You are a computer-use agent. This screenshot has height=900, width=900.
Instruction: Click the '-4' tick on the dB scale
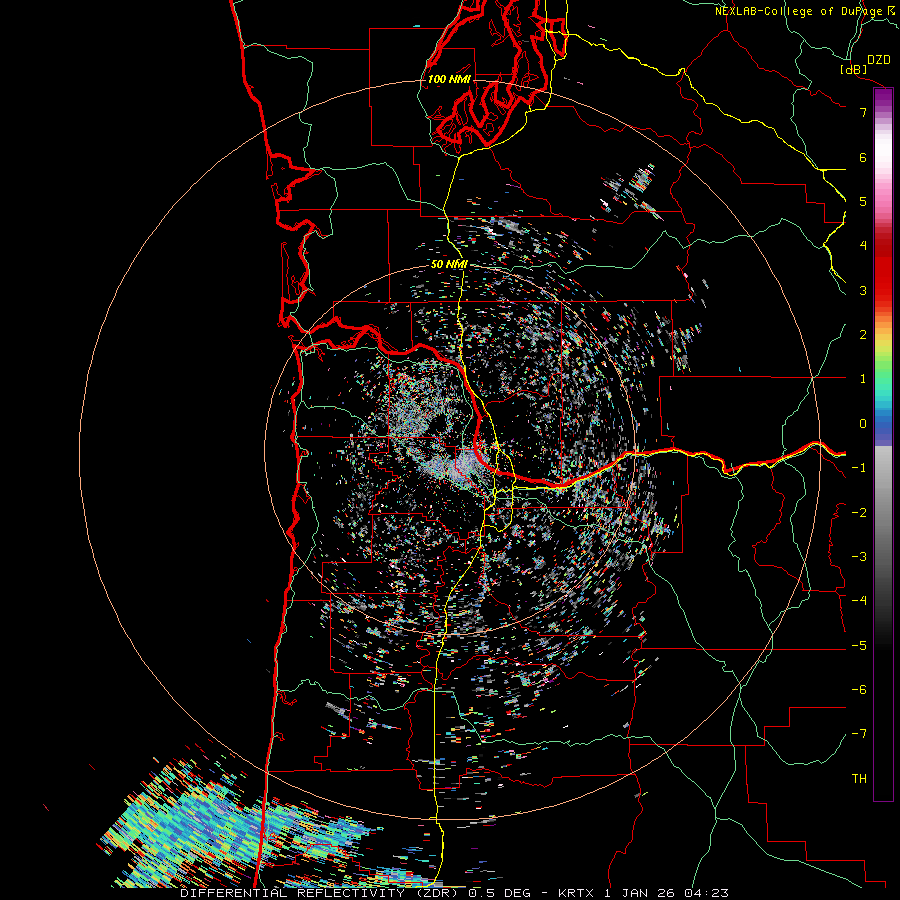pyautogui.click(x=859, y=601)
